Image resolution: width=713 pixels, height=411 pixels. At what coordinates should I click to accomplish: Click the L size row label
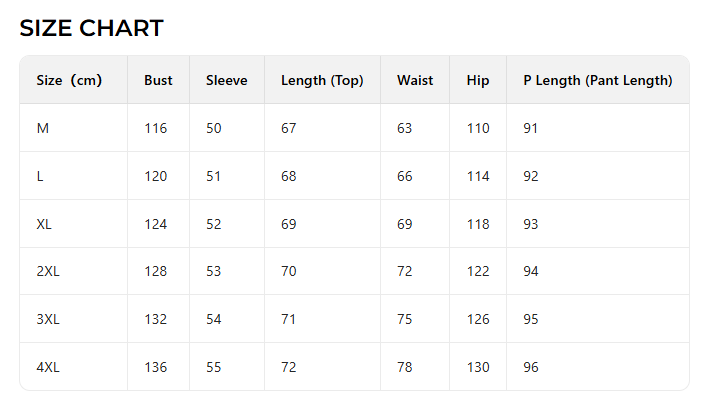pos(40,176)
